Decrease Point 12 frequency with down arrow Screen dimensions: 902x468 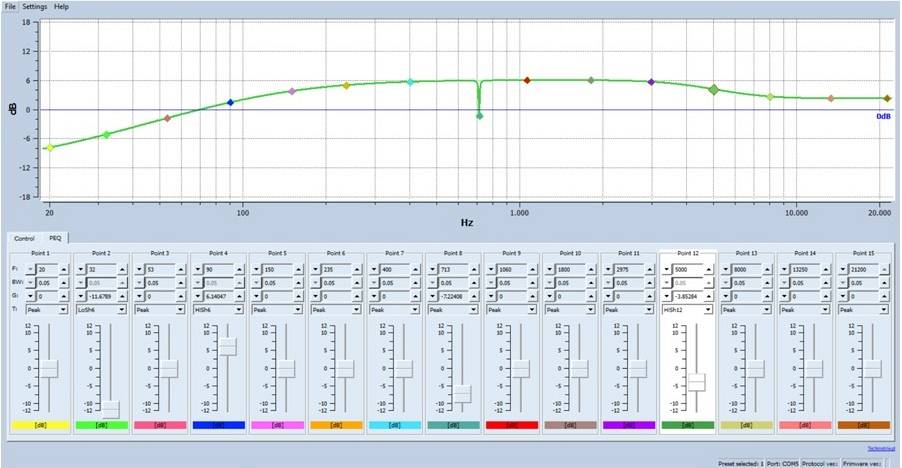click(x=667, y=270)
